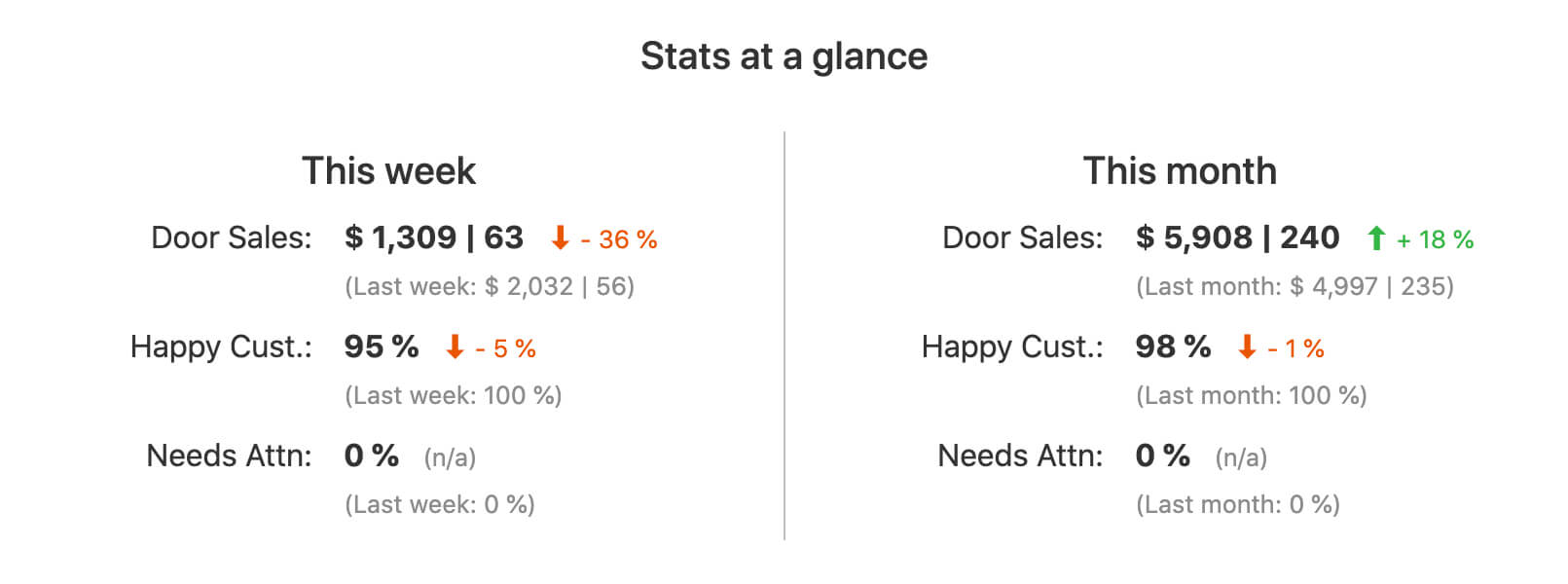
Task: Click the + 18 % change indicator
Action: click(x=1436, y=239)
